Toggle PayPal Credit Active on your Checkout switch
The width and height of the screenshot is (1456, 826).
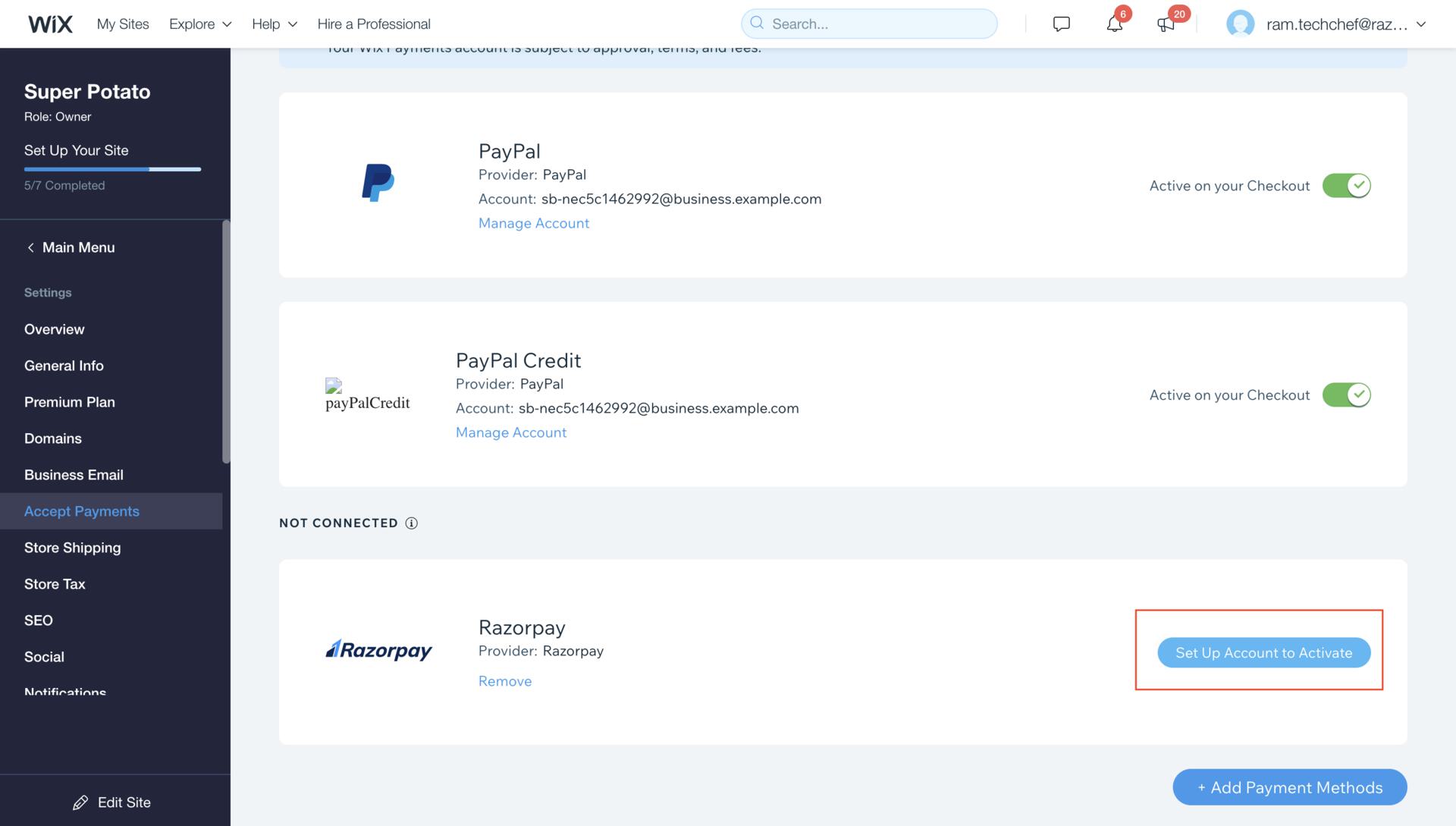[x=1347, y=394]
